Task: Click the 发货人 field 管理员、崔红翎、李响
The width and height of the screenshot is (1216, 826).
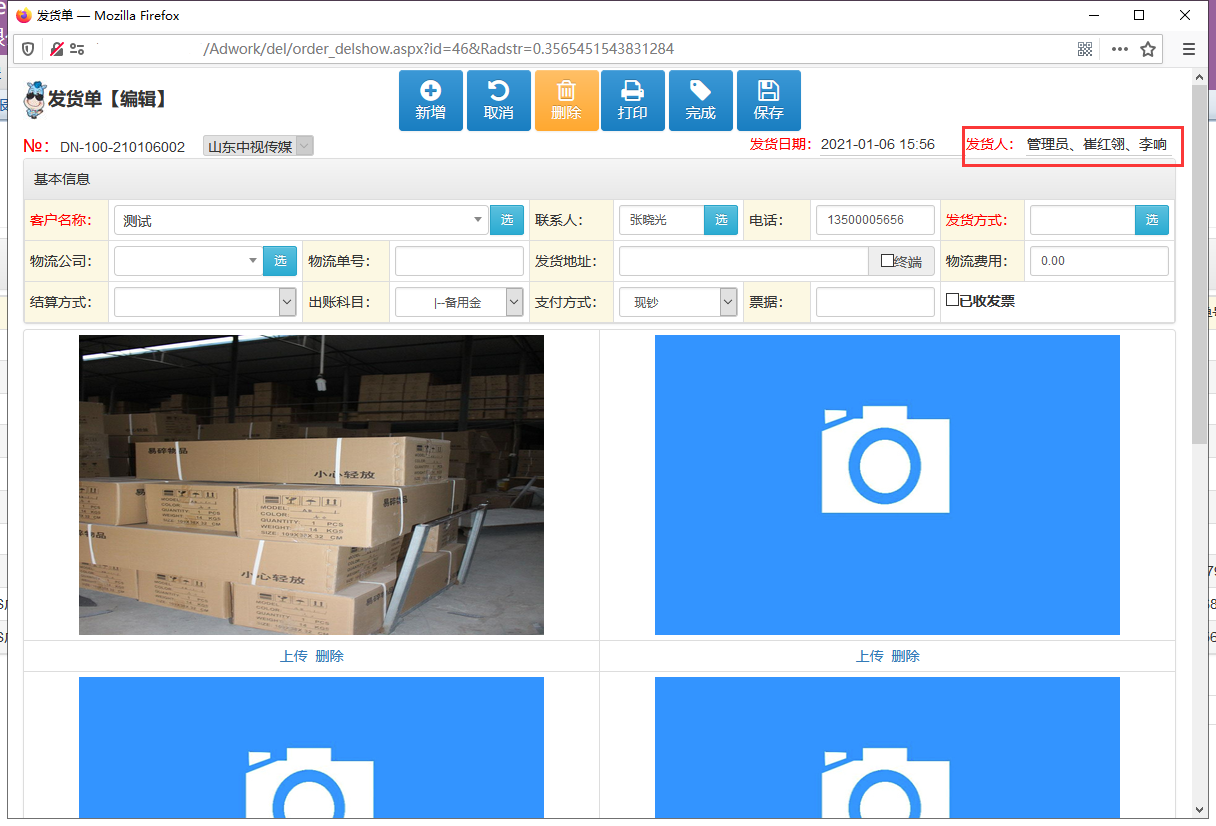Action: point(1097,145)
